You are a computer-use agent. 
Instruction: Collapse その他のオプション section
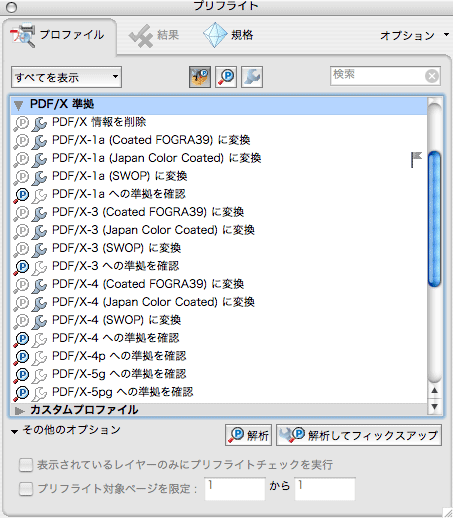[14, 432]
